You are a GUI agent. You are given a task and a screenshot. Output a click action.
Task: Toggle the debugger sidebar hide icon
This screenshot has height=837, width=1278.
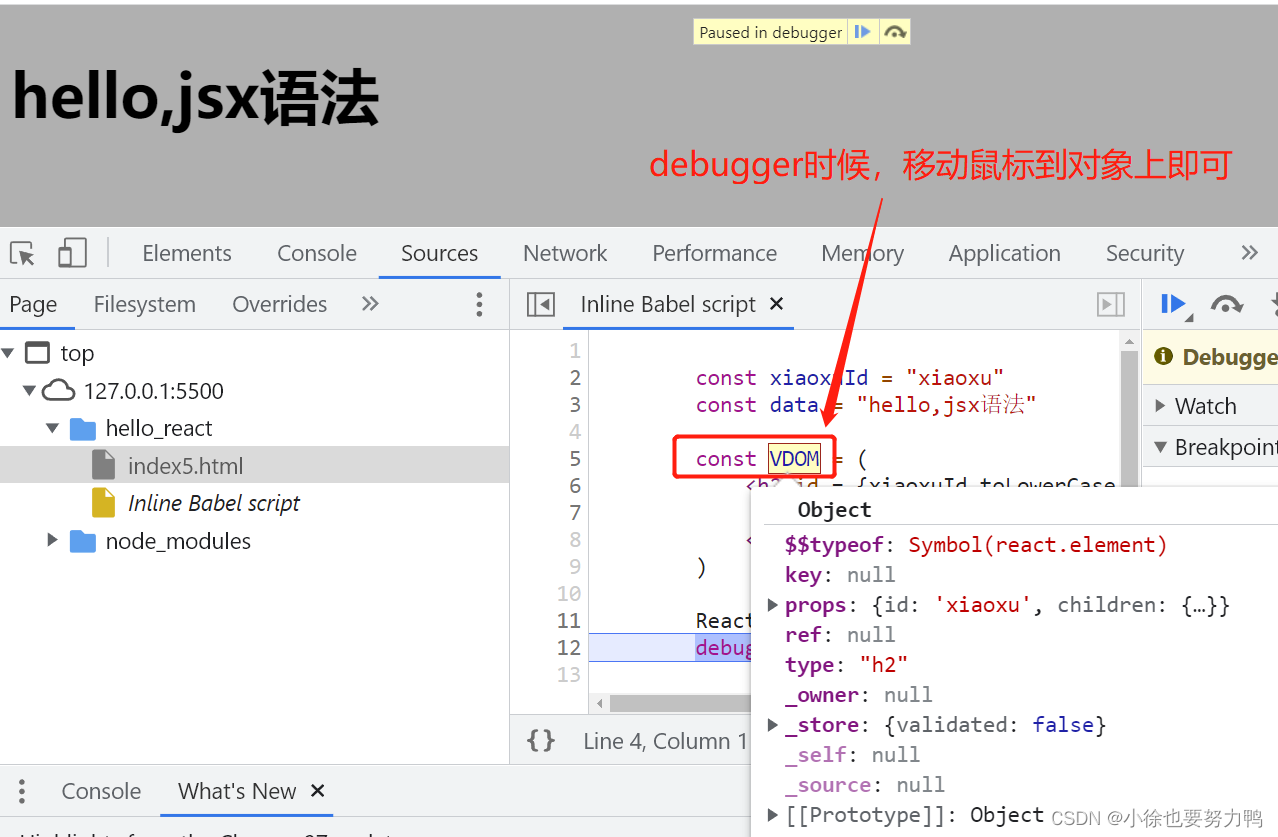coord(1111,304)
